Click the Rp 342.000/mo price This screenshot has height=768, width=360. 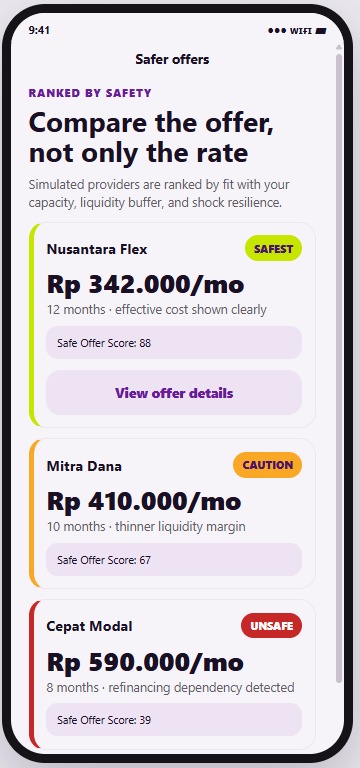(145, 285)
